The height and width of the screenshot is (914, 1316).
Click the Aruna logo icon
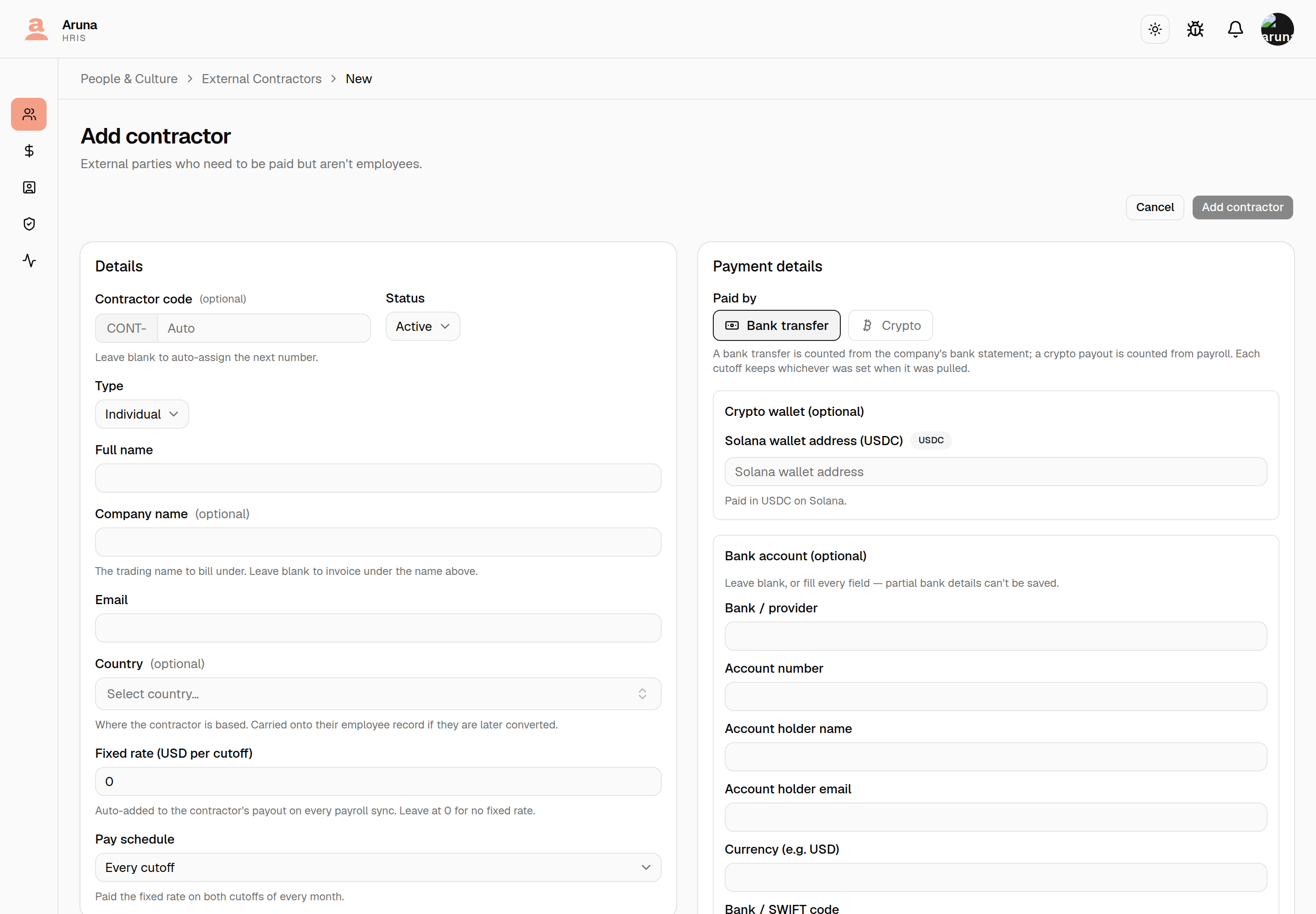point(36,29)
